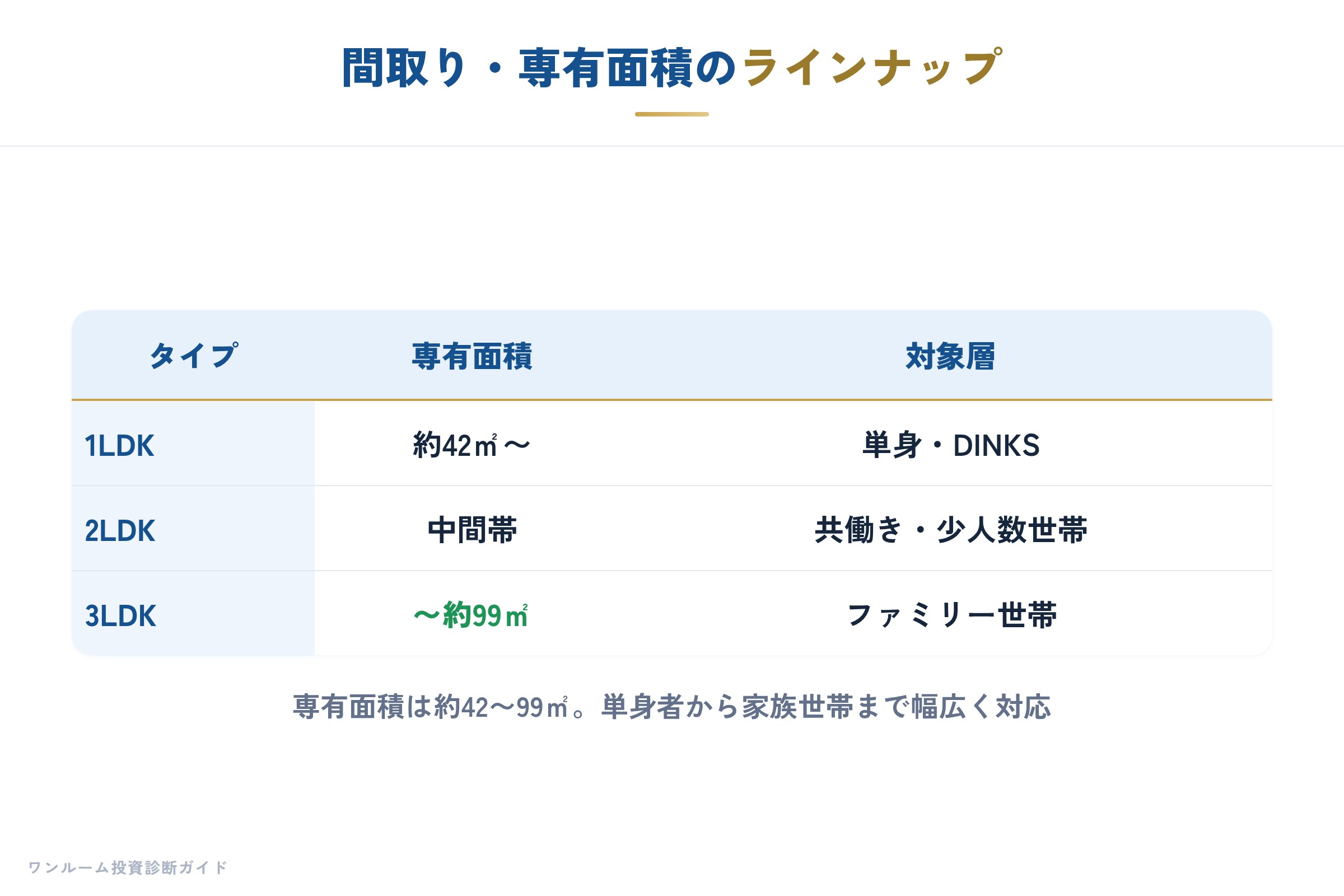The height and width of the screenshot is (896, 1344).
Task: Select the 約42㎡～ area cell
Action: pos(472,446)
